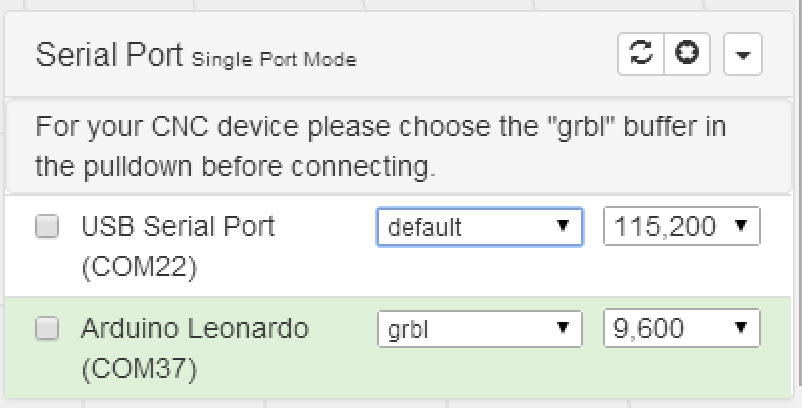Image resolution: width=802 pixels, height=408 pixels.
Task: Click the "Arduino Leonardo" port name
Action: click(x=195, y=328)
